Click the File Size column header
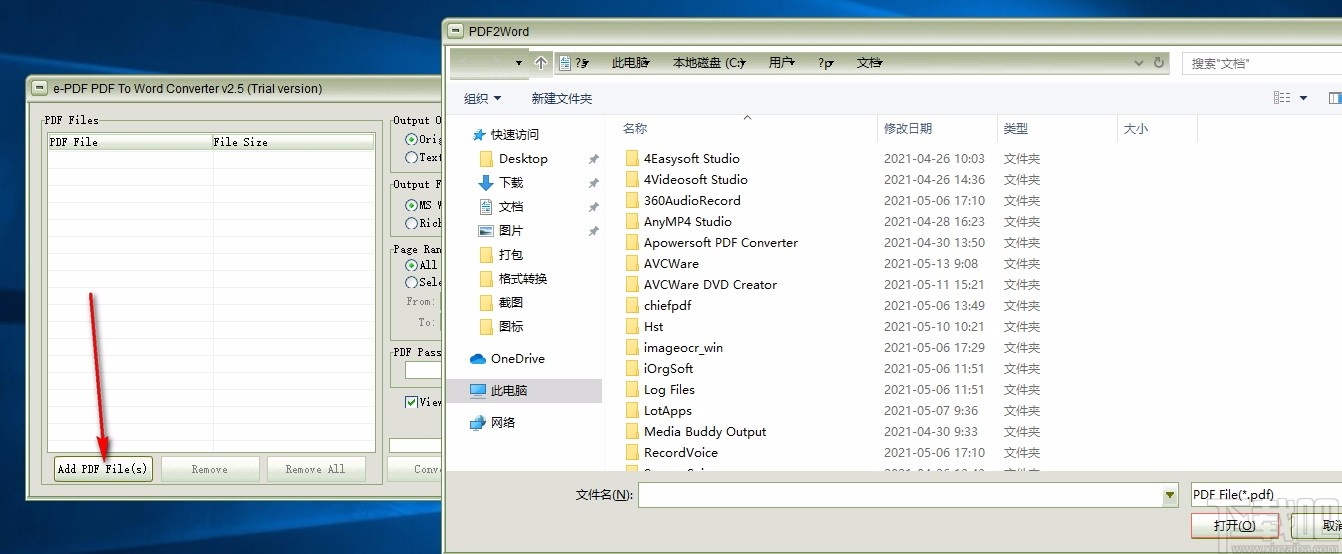This screenshot has width=1342, height=554. (293, 142)
